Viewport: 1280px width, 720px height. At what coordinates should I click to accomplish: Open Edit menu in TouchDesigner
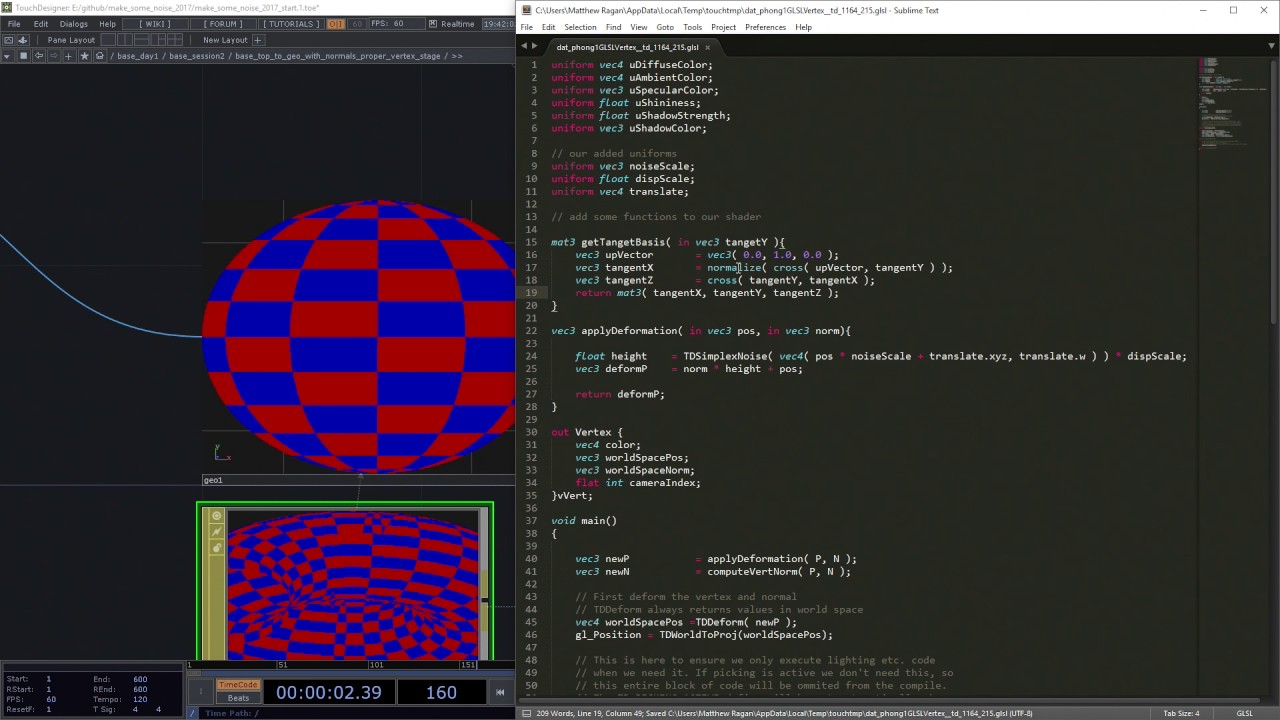41,24
